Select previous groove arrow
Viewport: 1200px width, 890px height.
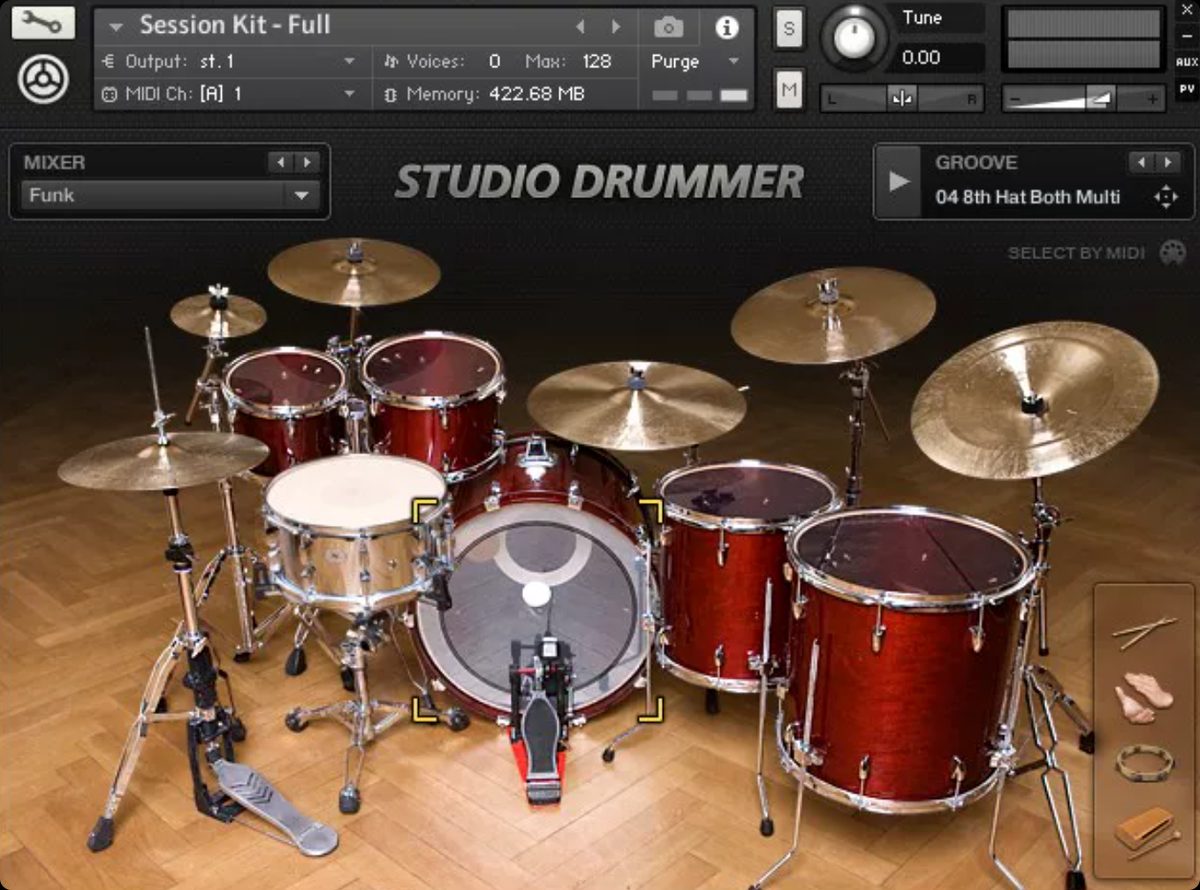tap(1141, 162)
